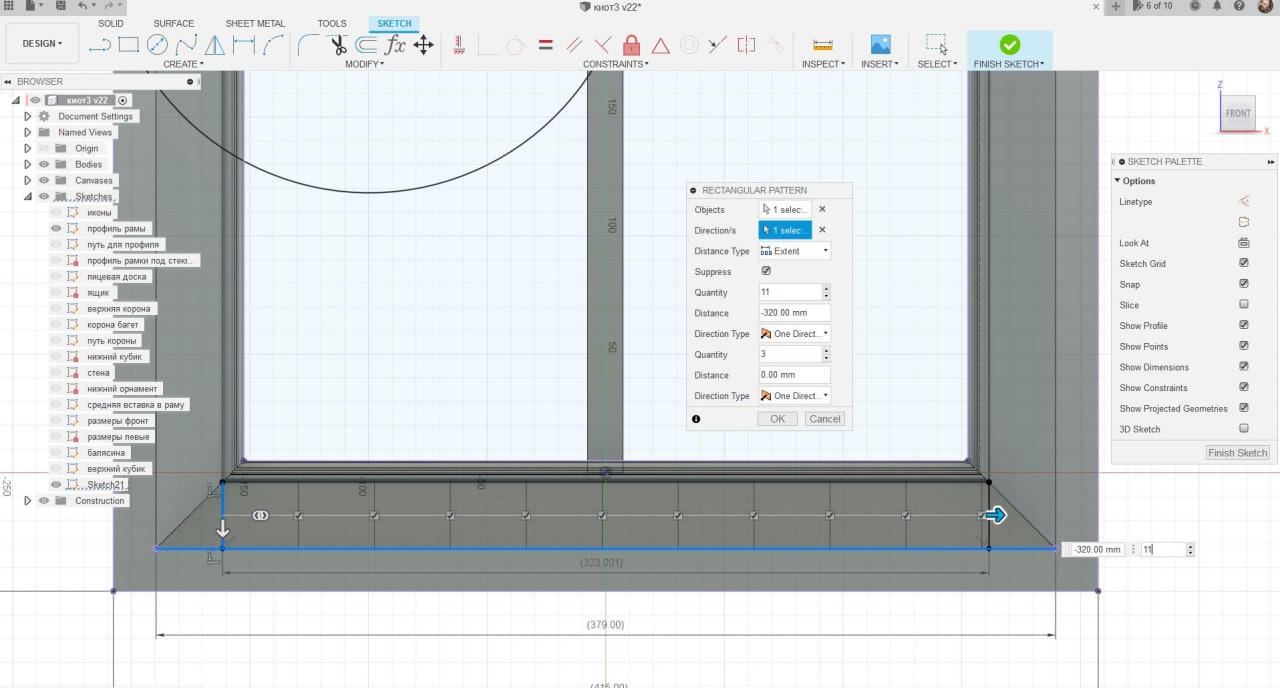Expand the Construction folder
1280x688 pixels.
coord(28,500)
